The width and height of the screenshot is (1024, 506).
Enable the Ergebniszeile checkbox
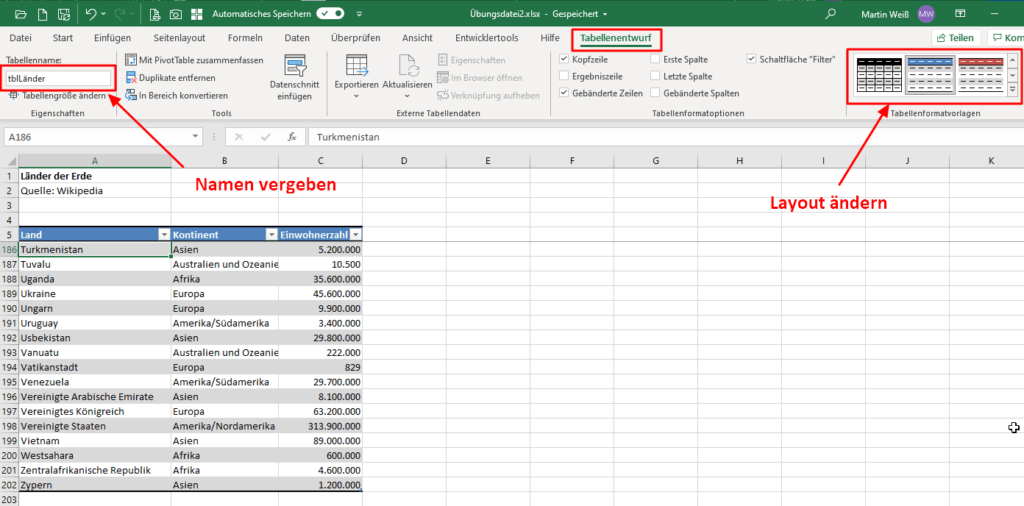[x=564, y=76]
